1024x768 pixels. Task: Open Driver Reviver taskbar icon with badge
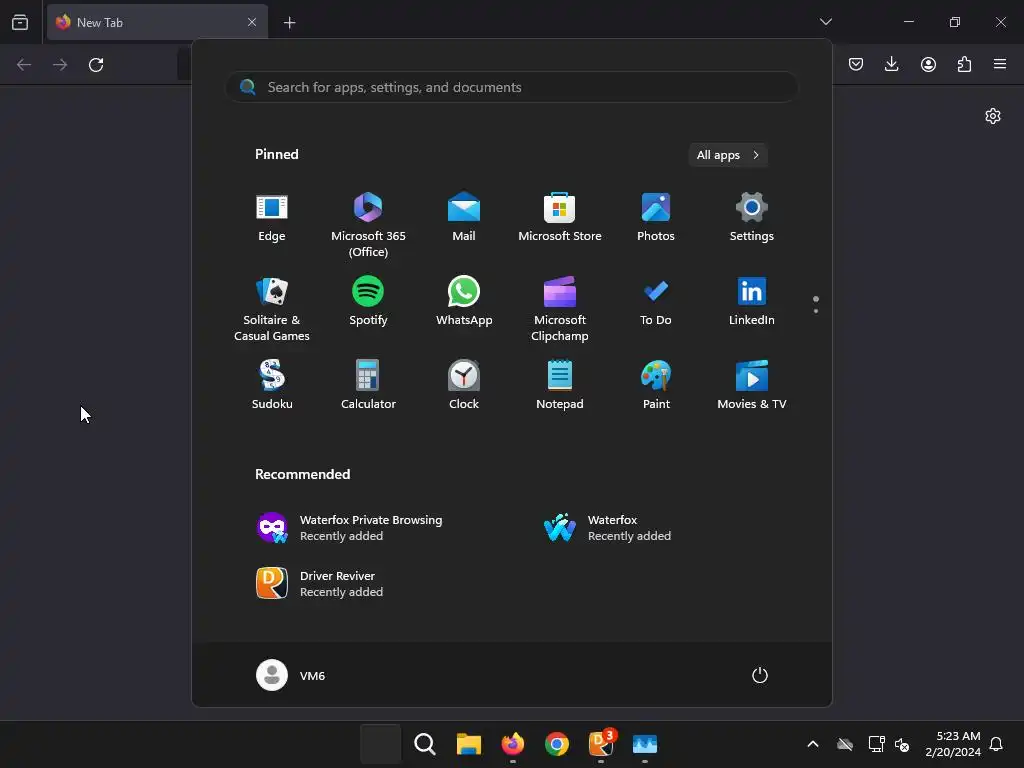pyautogui.click(x=601, y=744)
